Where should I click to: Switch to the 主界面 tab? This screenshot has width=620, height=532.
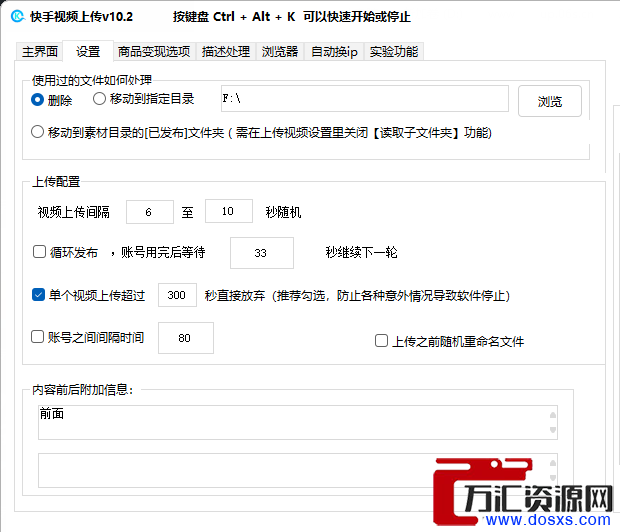click(x=40, y=51)
